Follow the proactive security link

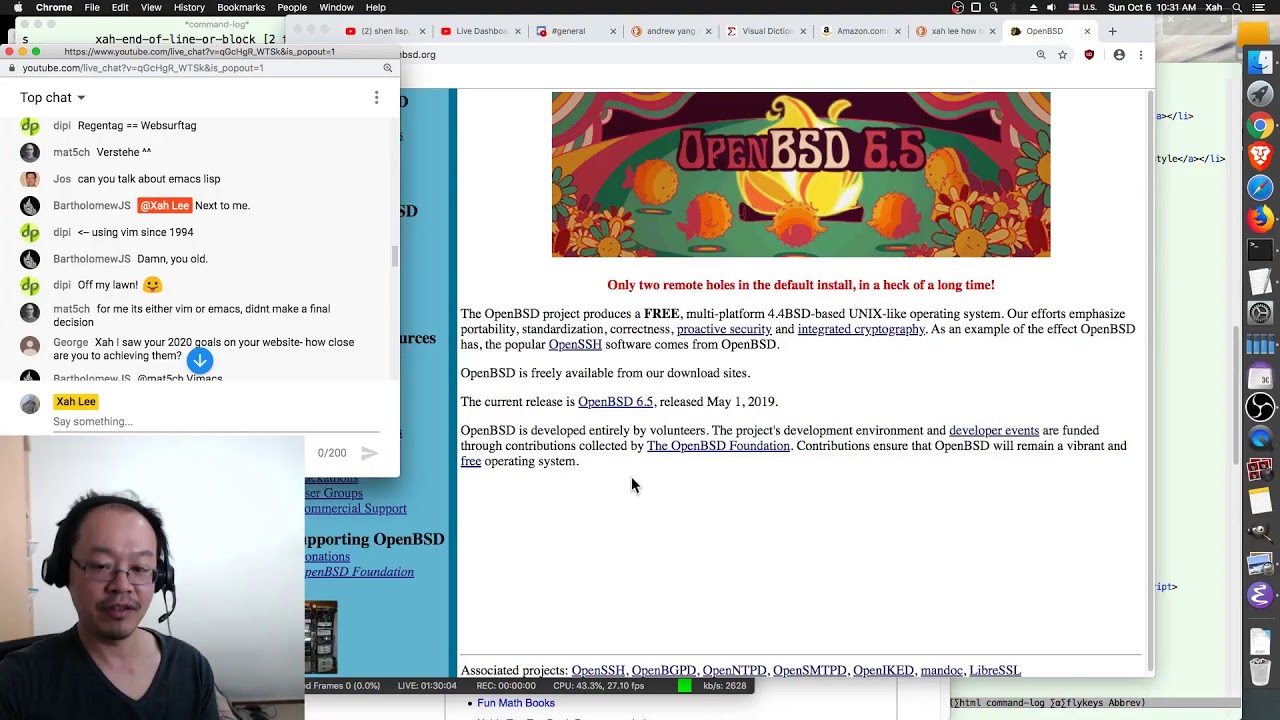pyautogui.click(x=724, y=329)
